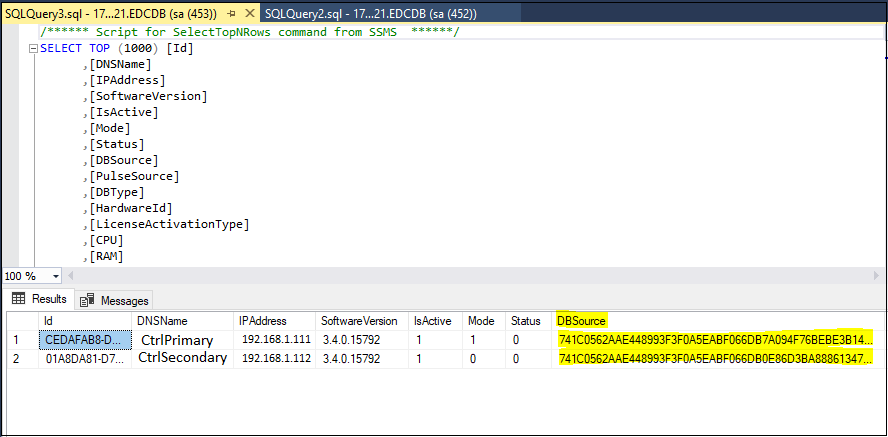This screenshot has width=888, height=437.
Task: Open the 100 % zoom dropdown
Action: 54,276
